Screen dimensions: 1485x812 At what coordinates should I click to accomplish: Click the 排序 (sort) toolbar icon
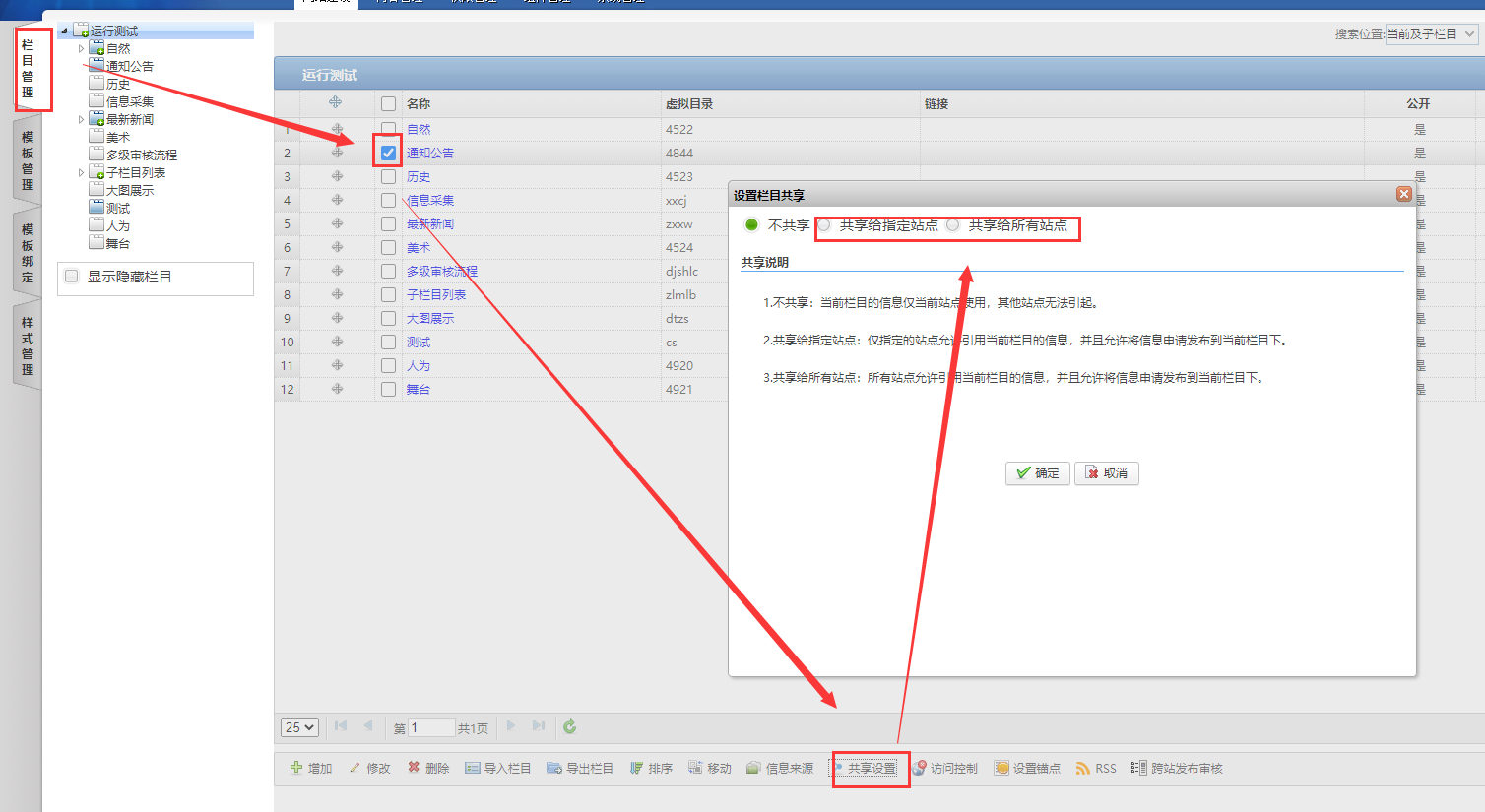[x=637, y=768]
